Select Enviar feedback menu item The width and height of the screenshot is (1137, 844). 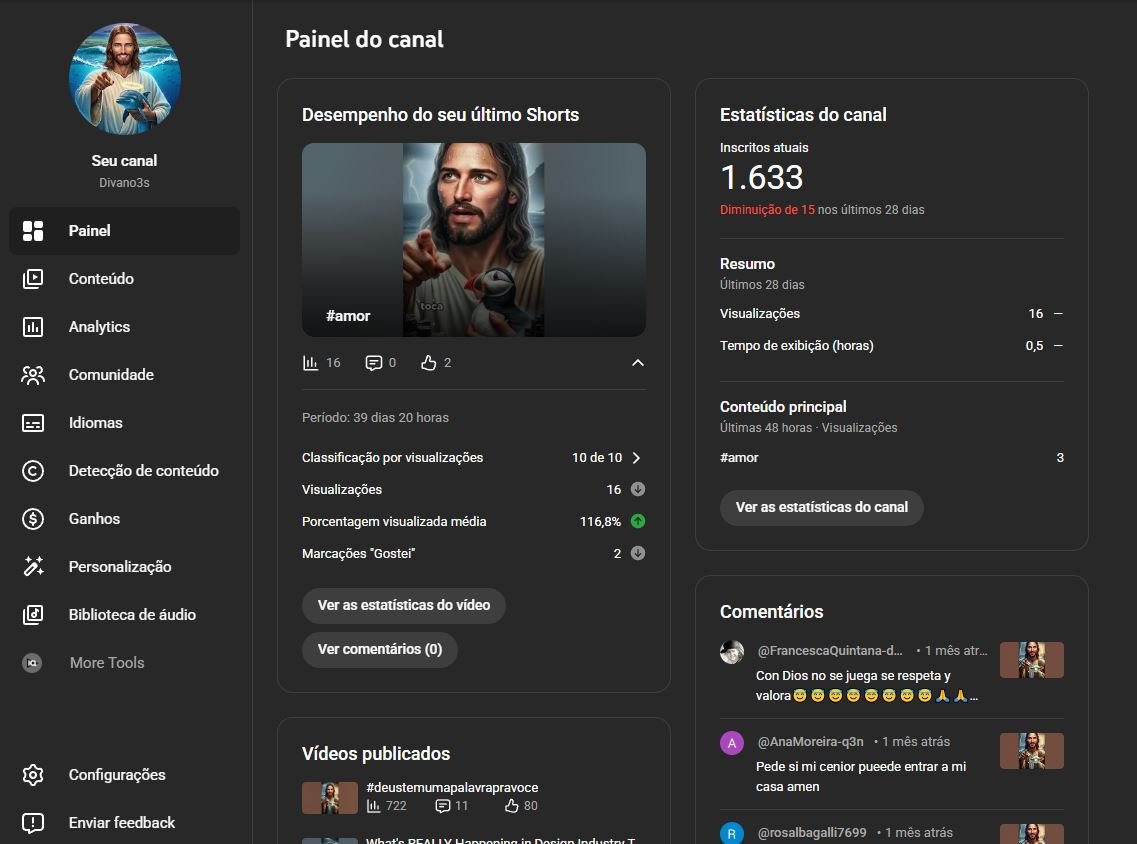121,823
